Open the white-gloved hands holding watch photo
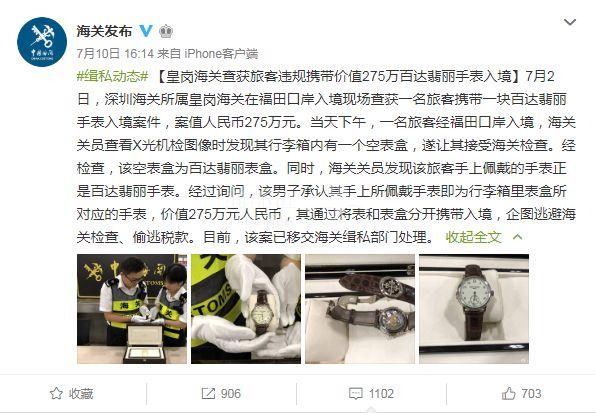The image size is (596, 413). click(246, 309)
